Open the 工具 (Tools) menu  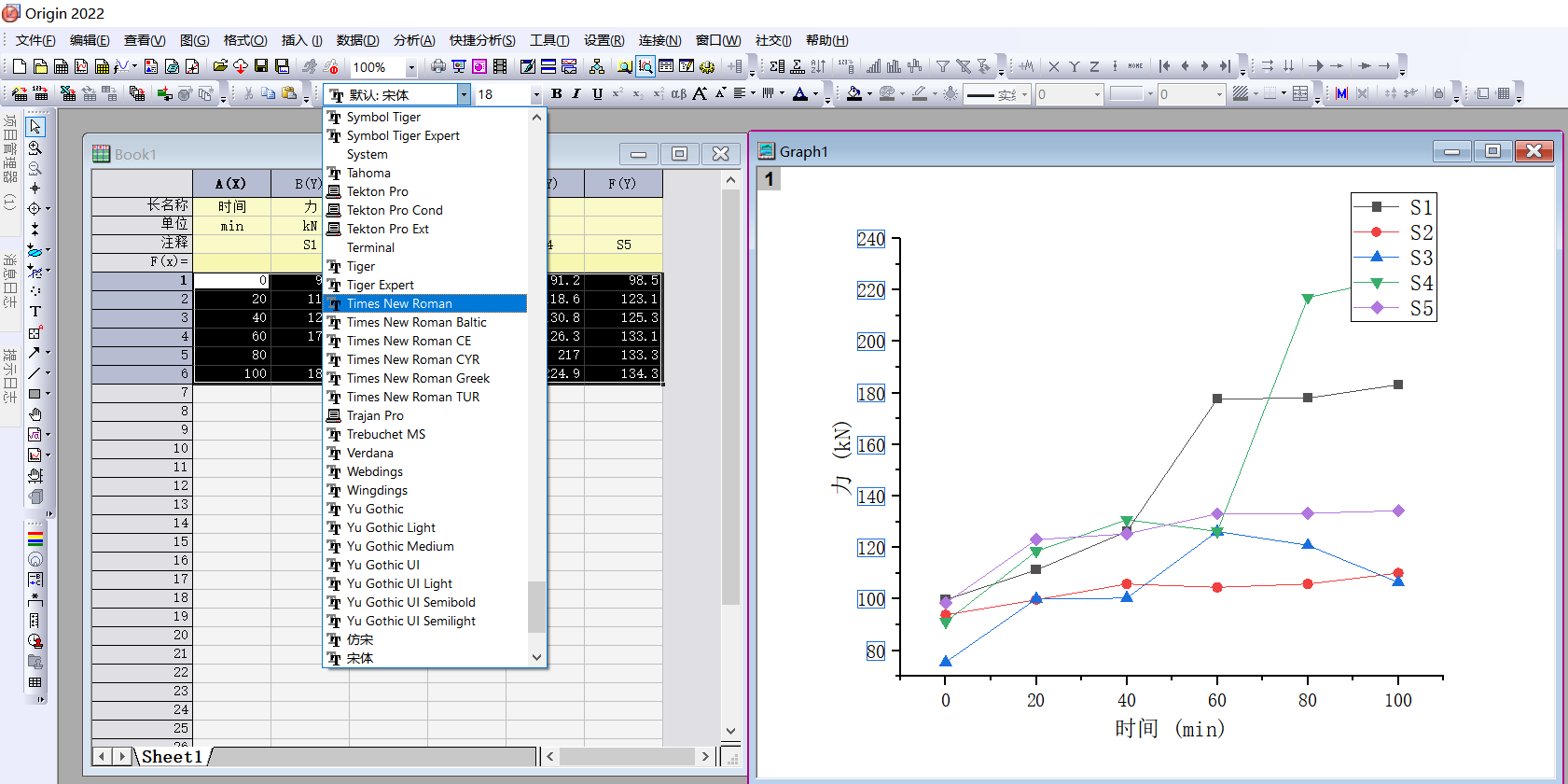pyautogui.click(x=549, y=40)
